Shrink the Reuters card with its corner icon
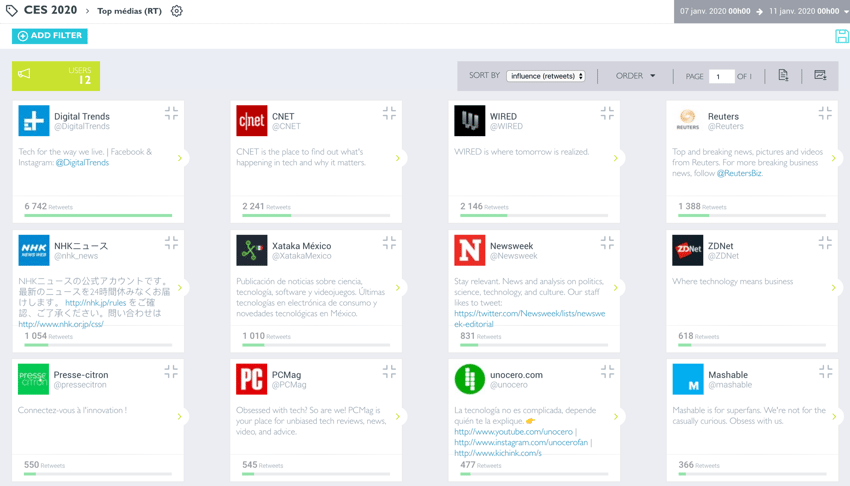 [x=825, y=114]
